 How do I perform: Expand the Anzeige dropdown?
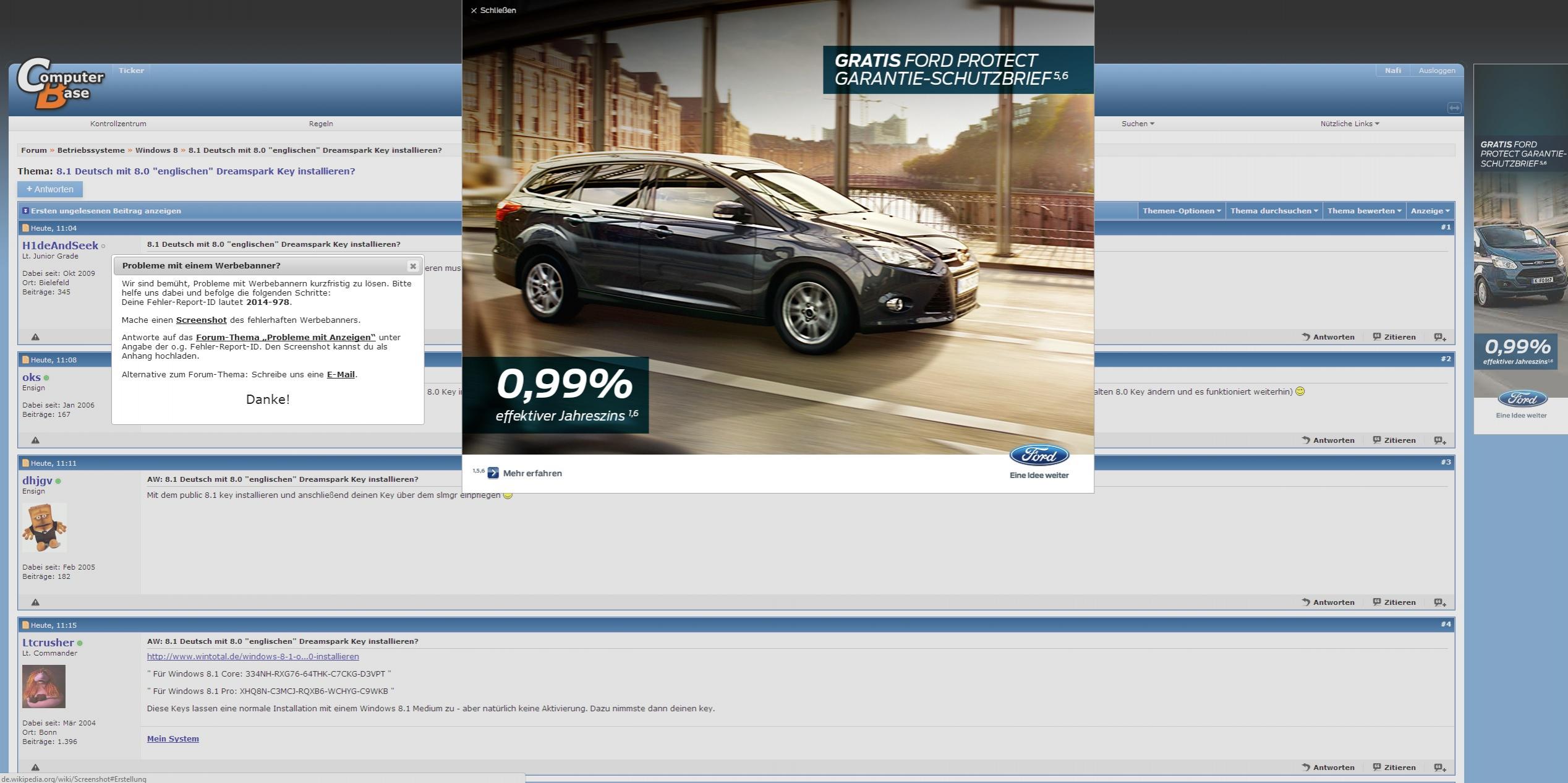point(1430,211)
